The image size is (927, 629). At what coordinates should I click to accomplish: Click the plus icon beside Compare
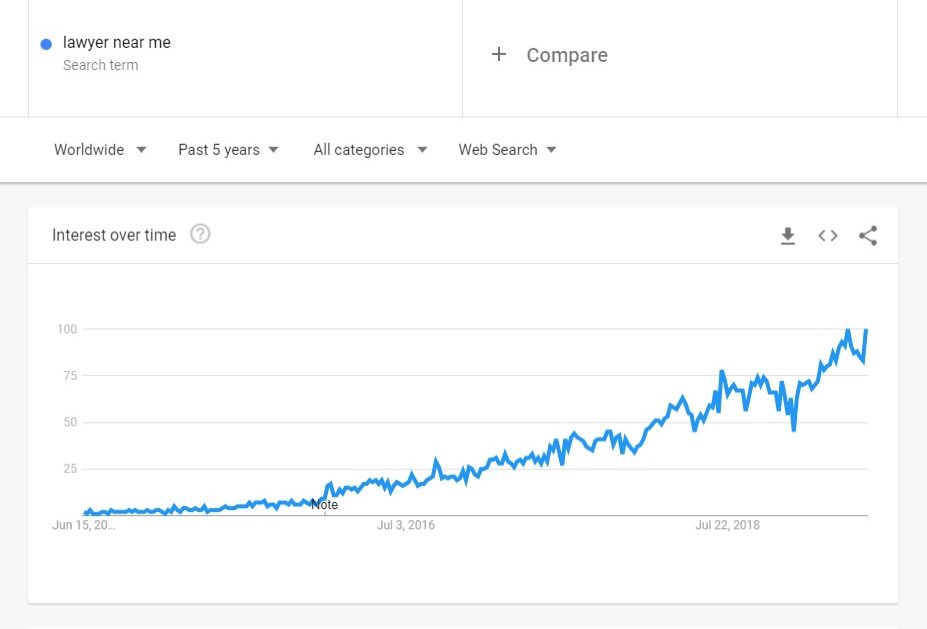[499, 54]
